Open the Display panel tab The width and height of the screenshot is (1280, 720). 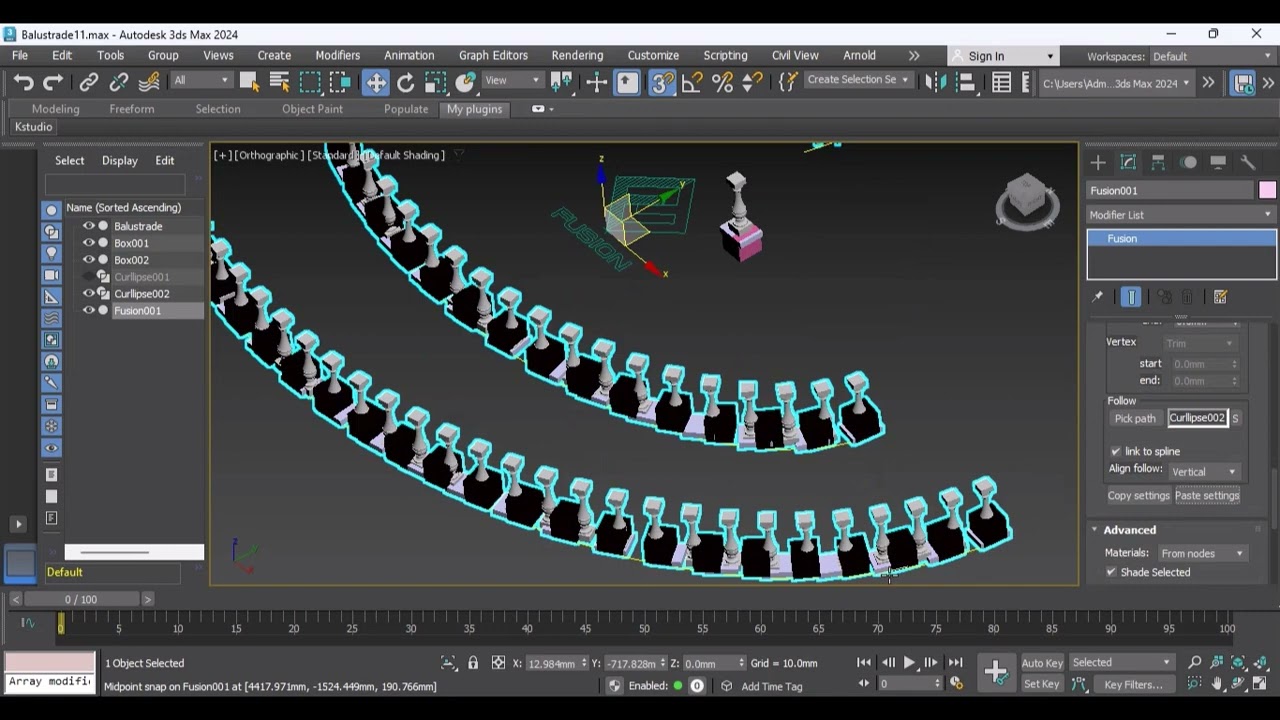coord(1218,162)
